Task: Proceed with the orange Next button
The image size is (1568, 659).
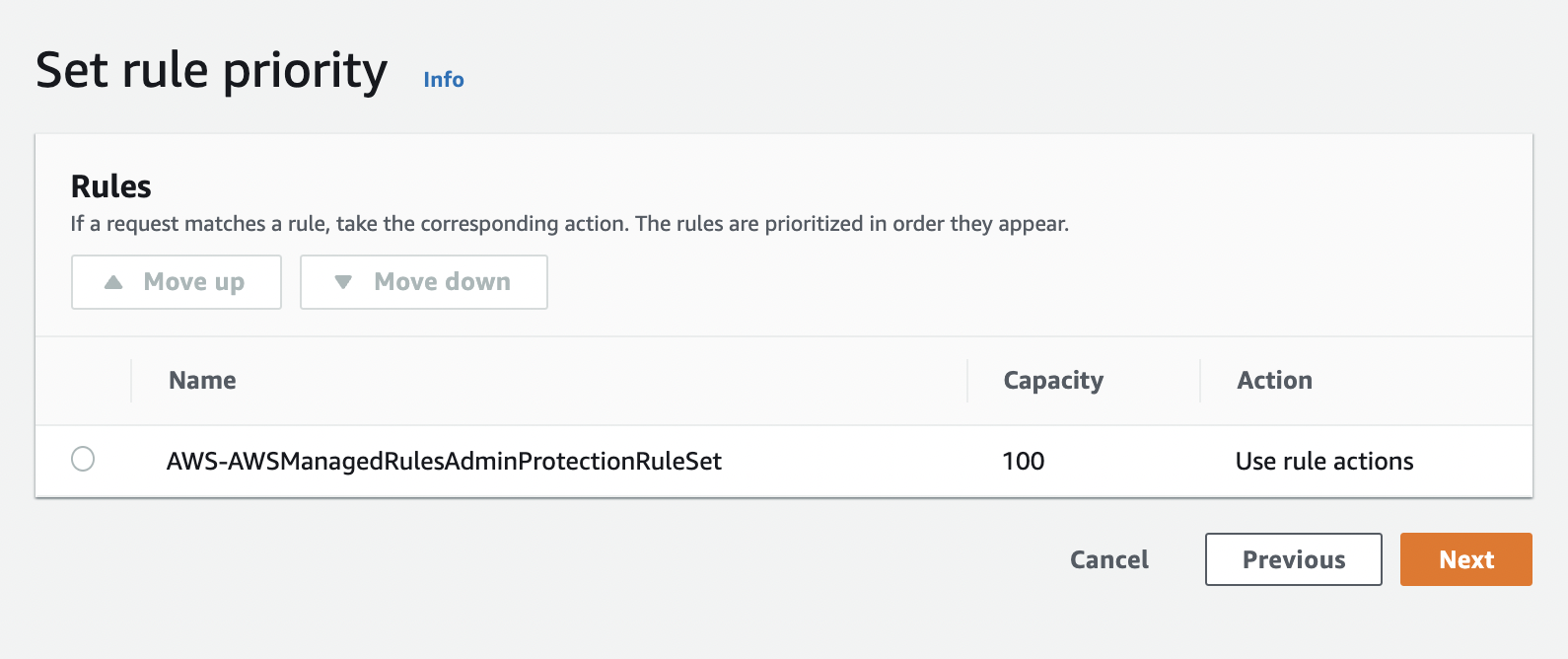Action: pyautogui.click(x=1466, y=559)
